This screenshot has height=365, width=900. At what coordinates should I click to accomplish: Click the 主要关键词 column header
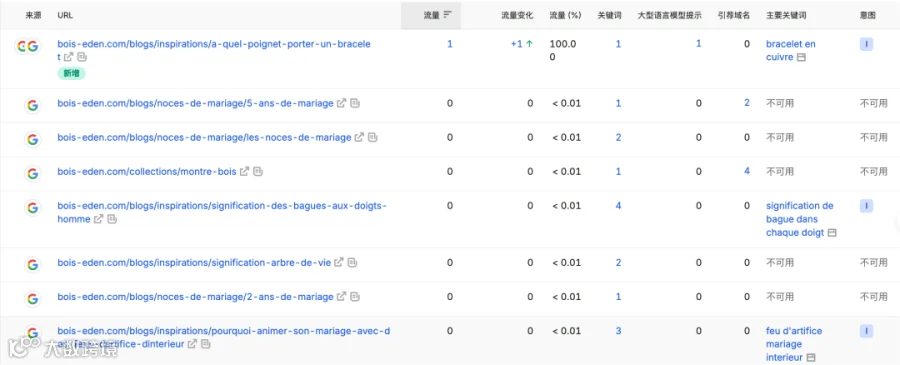pyautogui.click(x=786, y=15)
